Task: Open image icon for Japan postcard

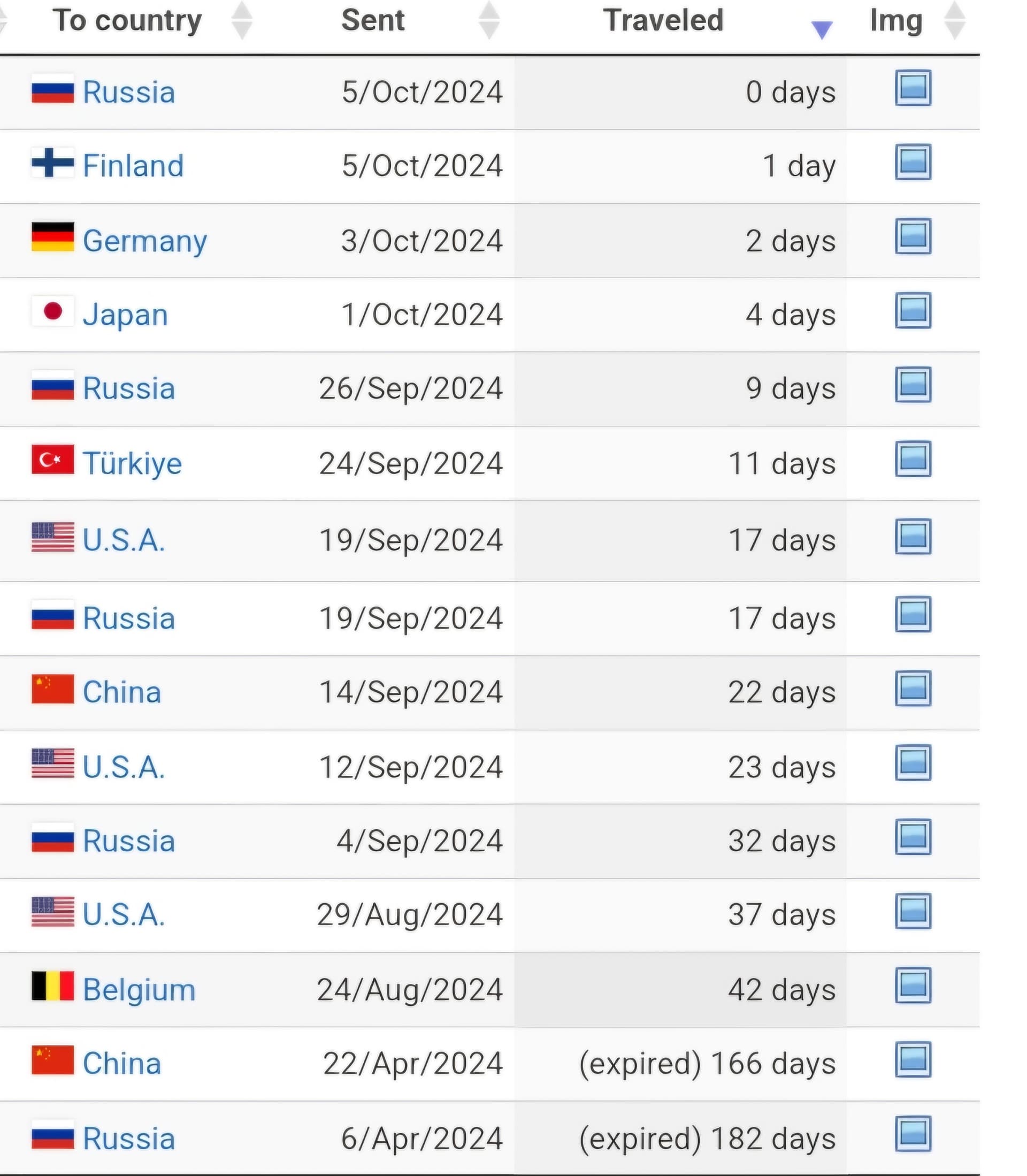Action: 913,311
